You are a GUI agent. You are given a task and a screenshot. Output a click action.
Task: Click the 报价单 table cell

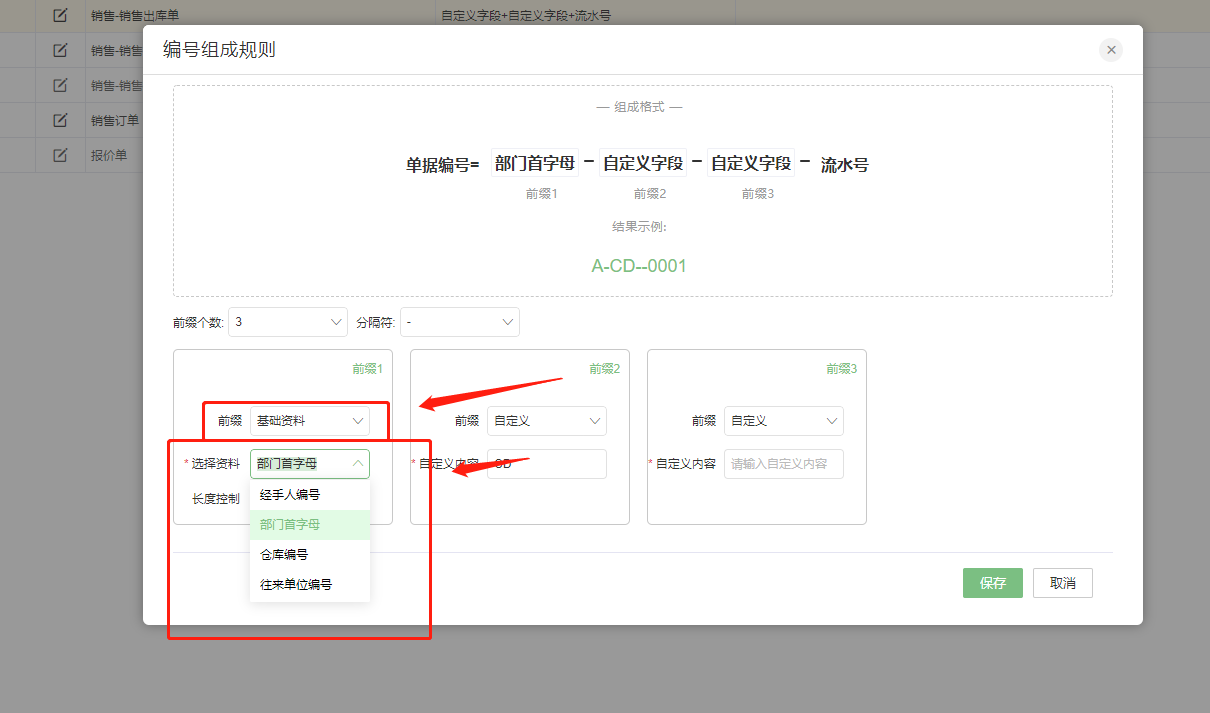[x=108, y=156]
